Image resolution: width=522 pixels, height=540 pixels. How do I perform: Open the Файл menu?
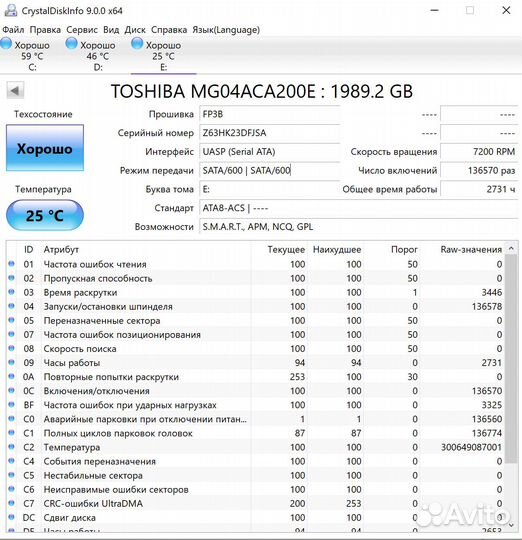(x=13, y=30)
